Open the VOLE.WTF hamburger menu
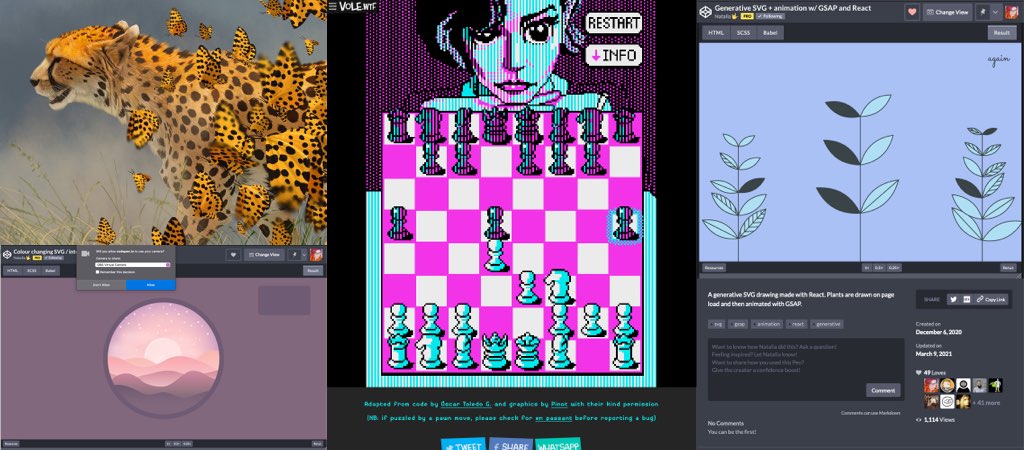 pyautogui.click(x=333, y=6)
